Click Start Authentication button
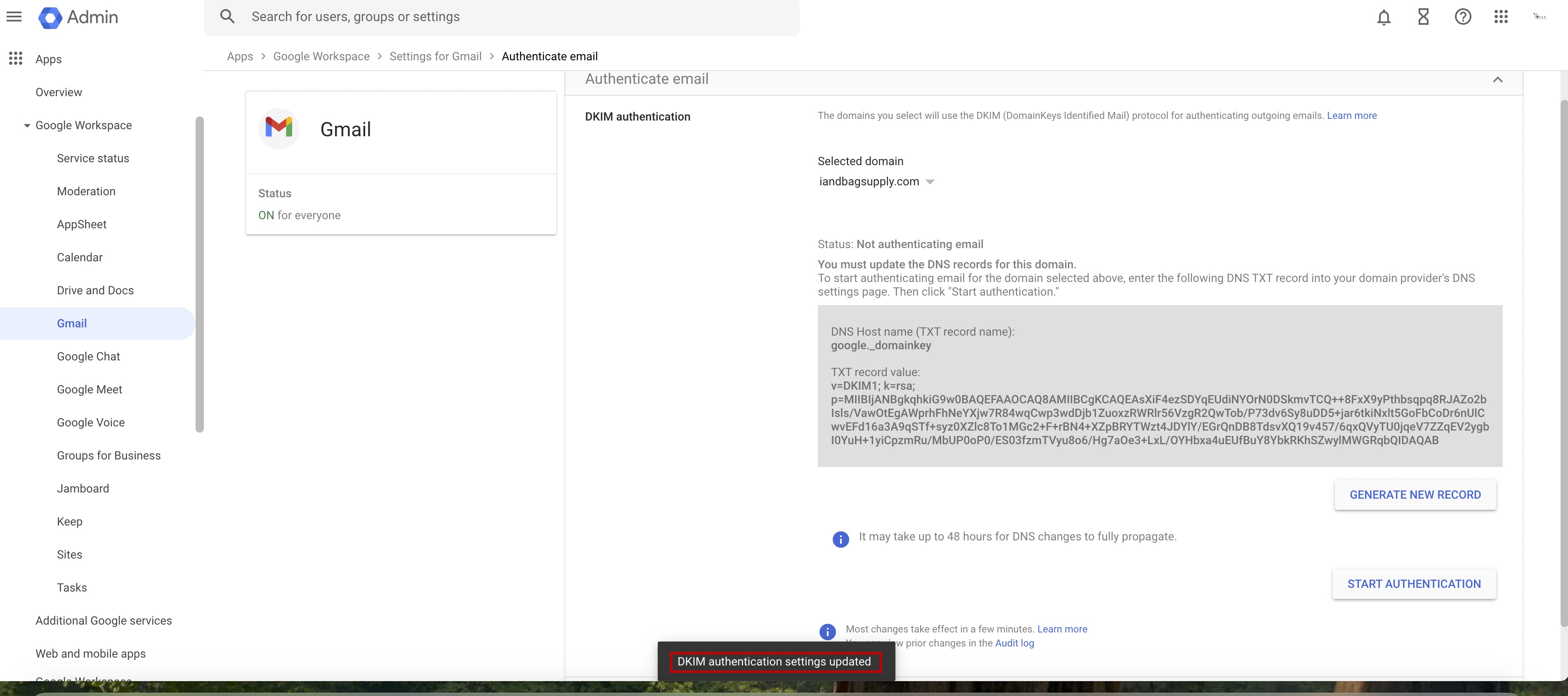The image size is (1568, 696). 1414,584
